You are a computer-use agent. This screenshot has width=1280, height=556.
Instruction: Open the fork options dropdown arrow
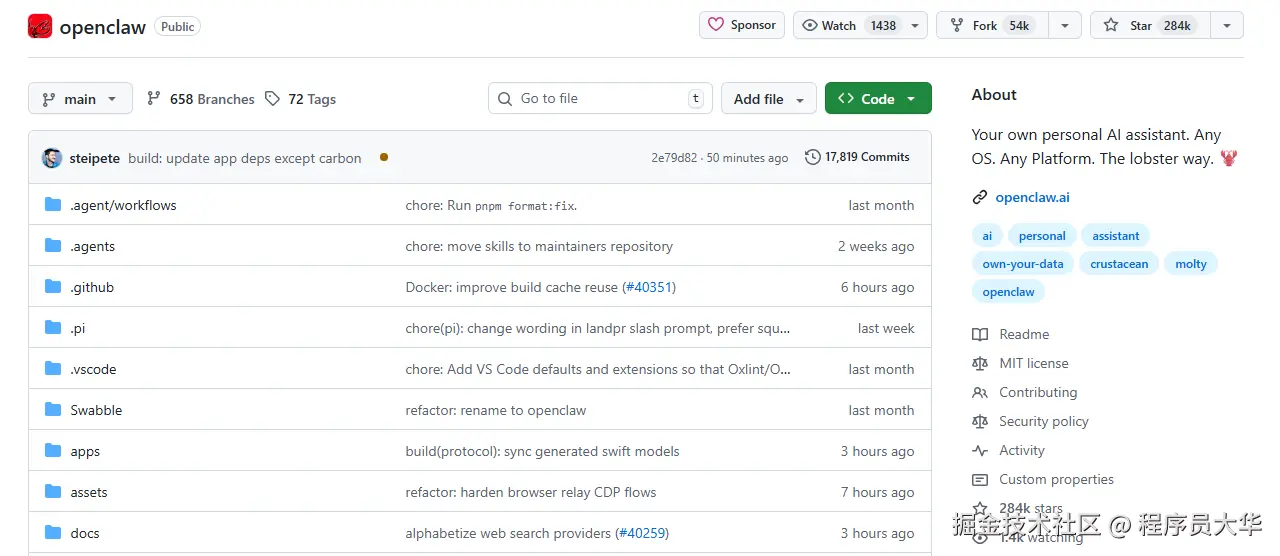pyautogui.click(x=1065, y=25)
